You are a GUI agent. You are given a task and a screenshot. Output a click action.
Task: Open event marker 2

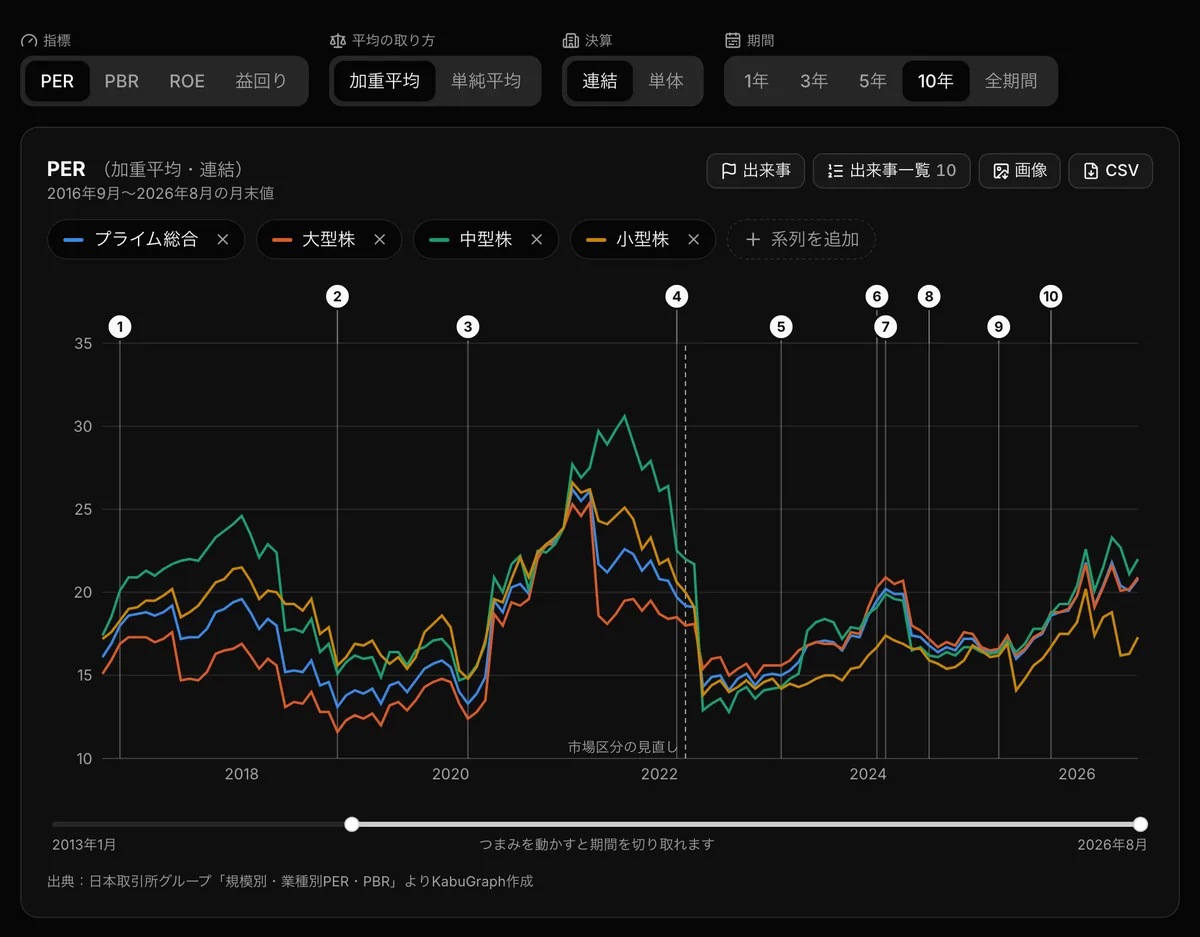(x=337, y=296)
